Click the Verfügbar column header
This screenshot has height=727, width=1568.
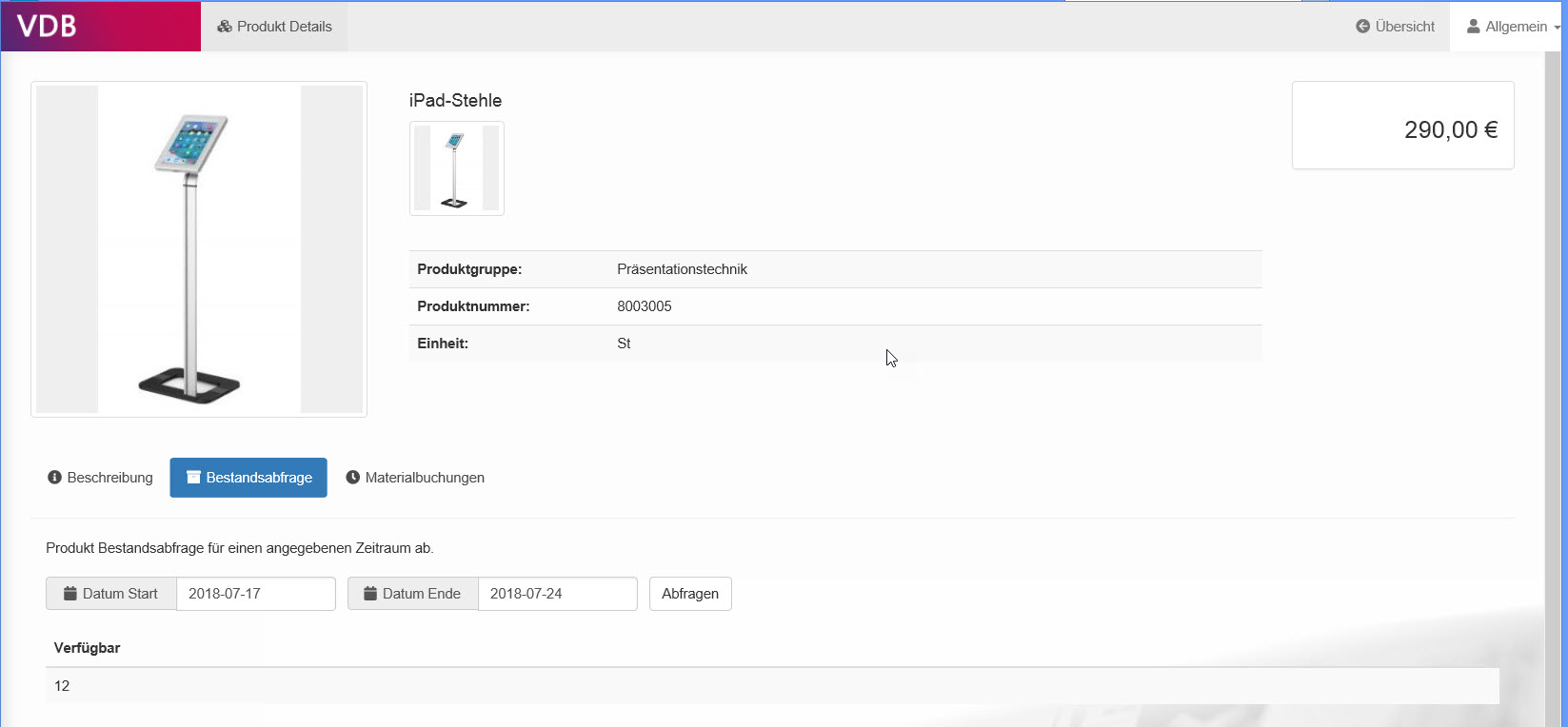[x=87, y=648]
